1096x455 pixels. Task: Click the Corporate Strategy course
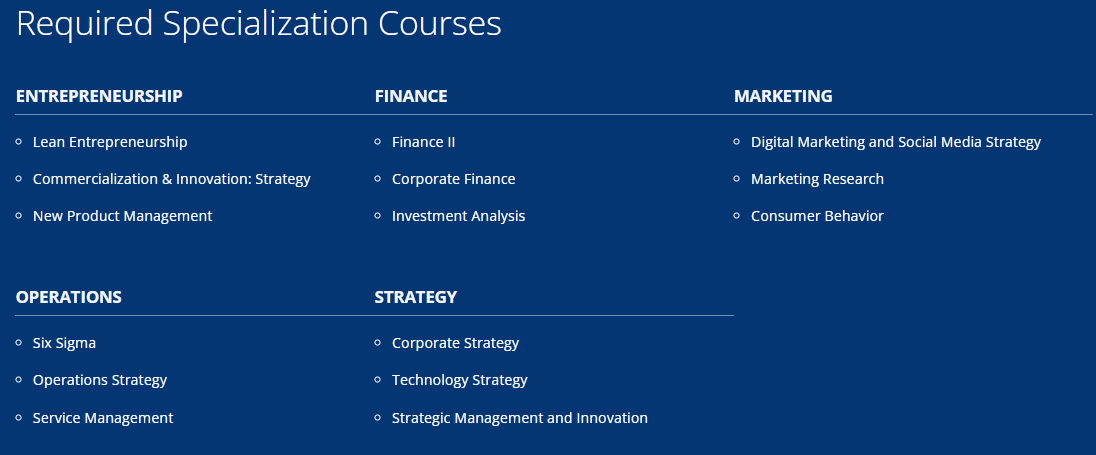tap(455, 343)
